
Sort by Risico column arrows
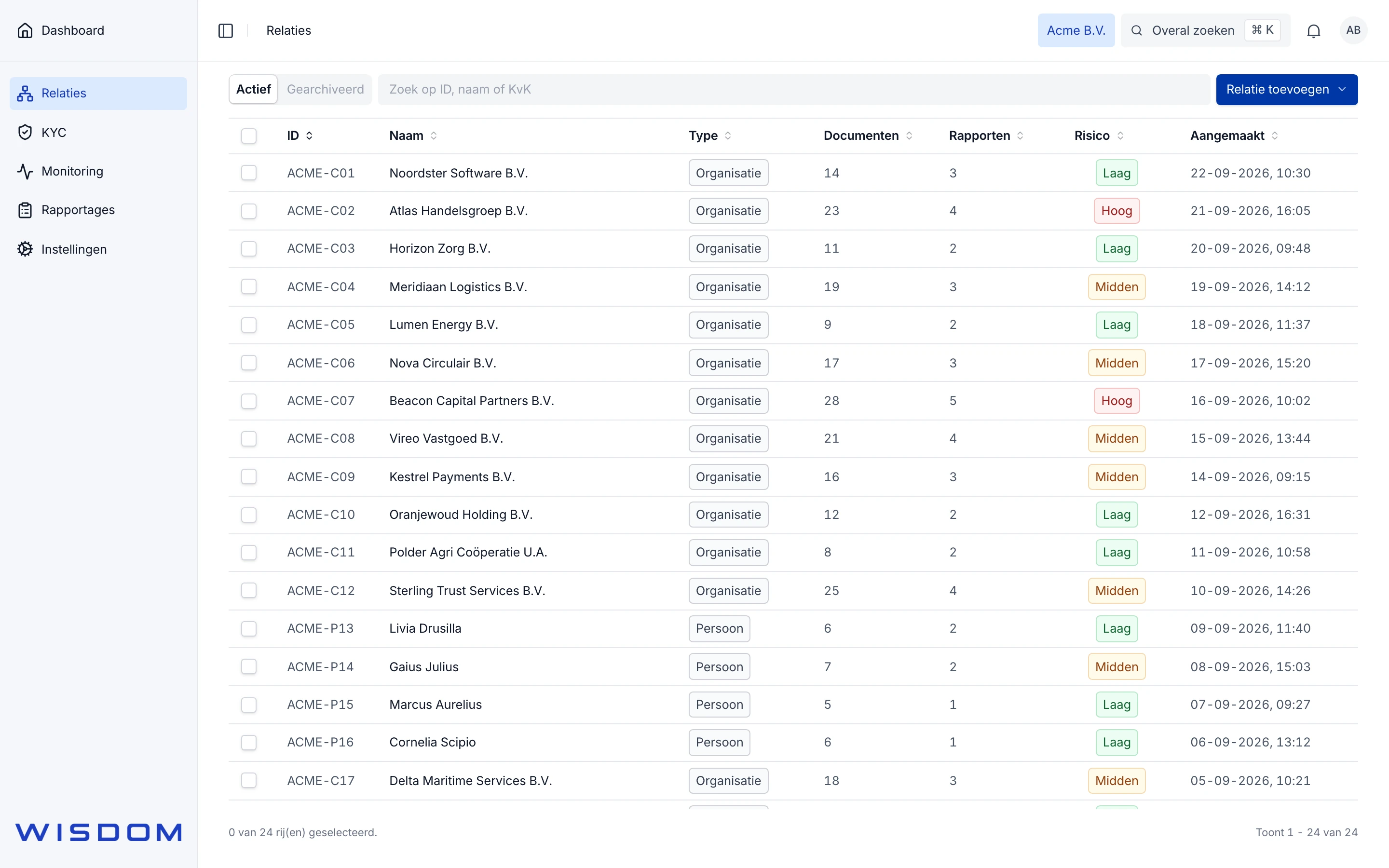(1120, 136)
